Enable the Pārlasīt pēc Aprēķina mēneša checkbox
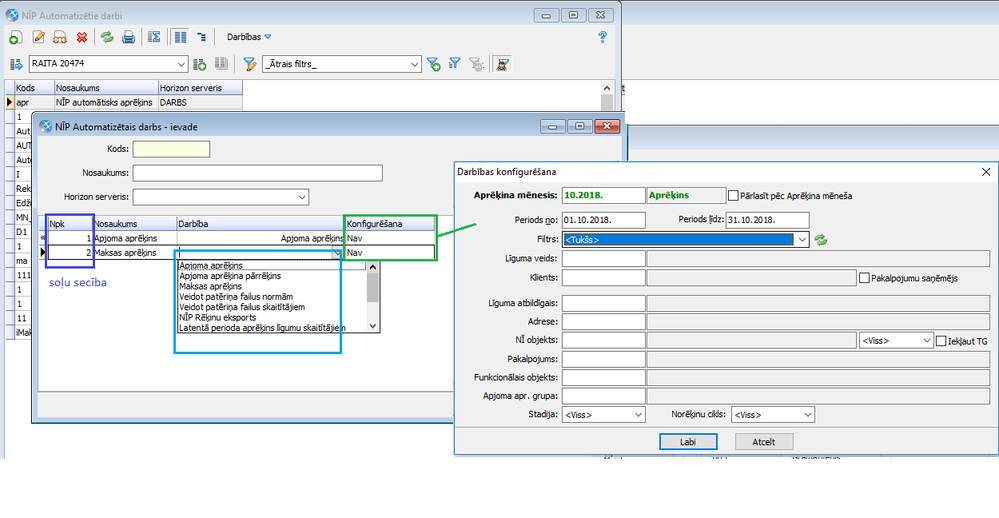This screenshot has height=518, width=999. (x=734, y=196)
